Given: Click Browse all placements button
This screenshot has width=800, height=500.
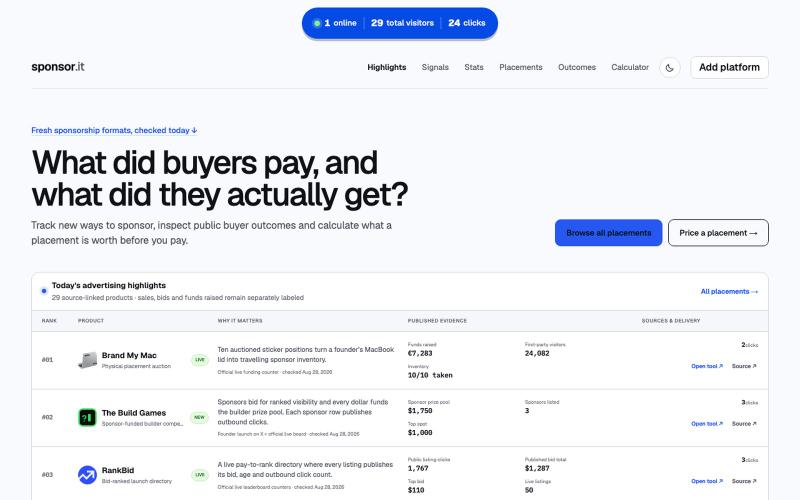Looking at the screenshot, I should [x=608, y=233].
